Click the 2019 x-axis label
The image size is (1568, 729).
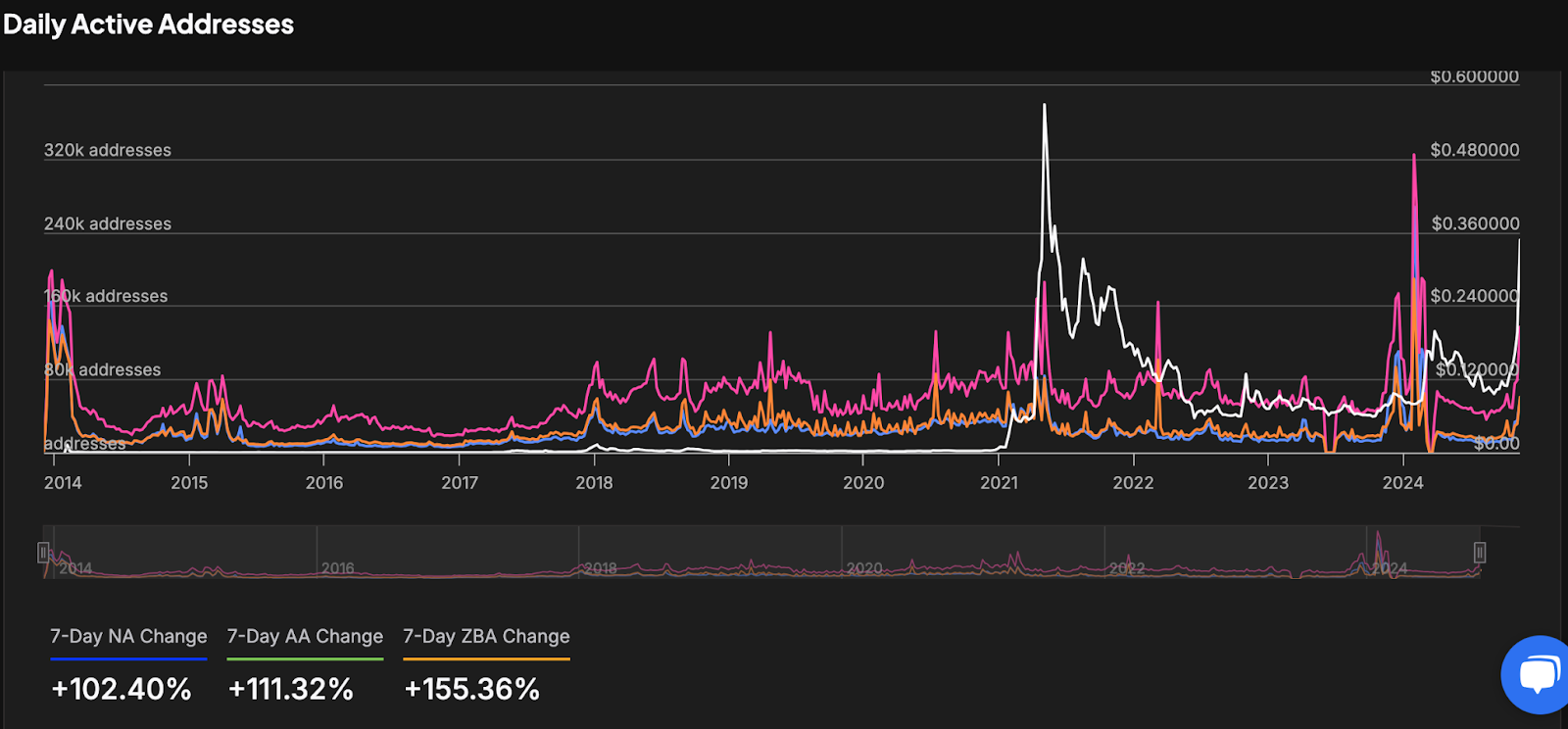(729, 483)
